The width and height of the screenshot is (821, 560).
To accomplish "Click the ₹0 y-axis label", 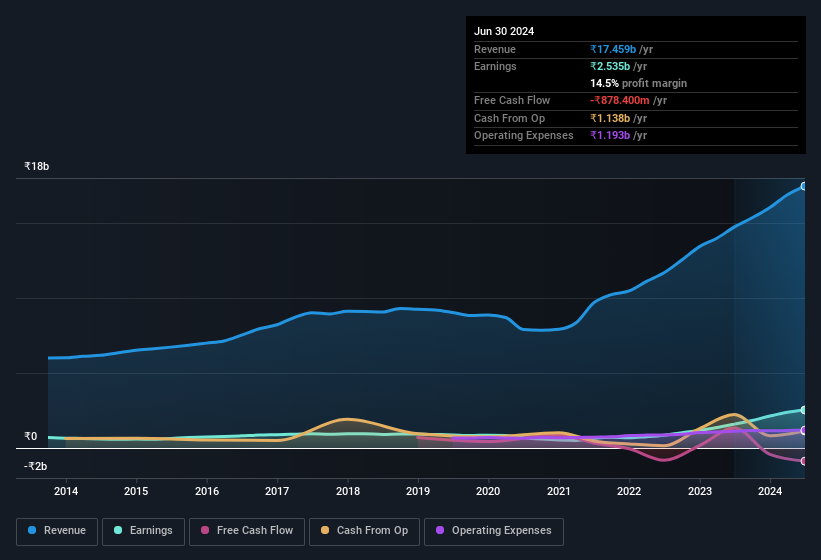I will 30,436.
